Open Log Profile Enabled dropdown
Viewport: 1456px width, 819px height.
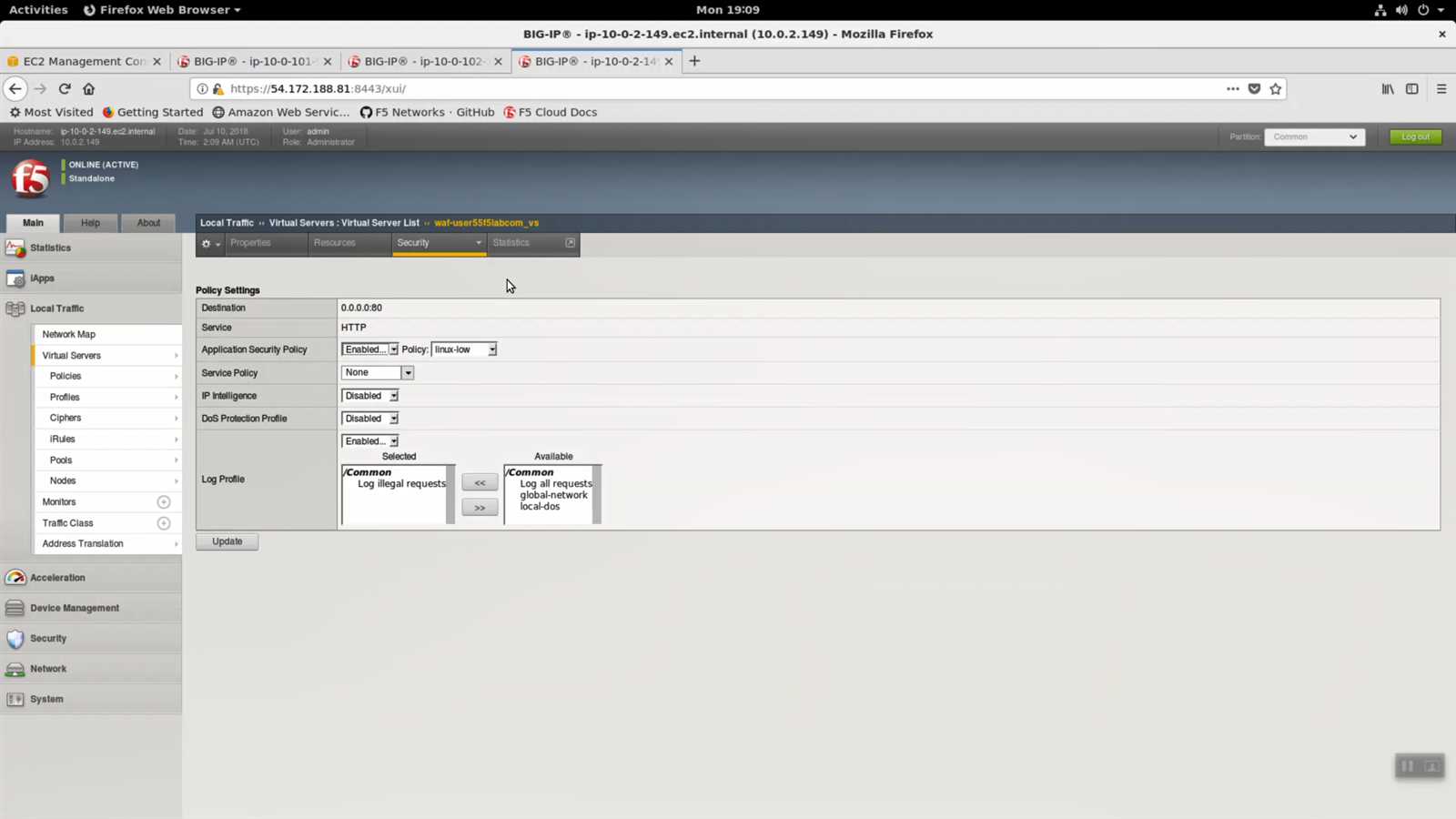[369, 441]
